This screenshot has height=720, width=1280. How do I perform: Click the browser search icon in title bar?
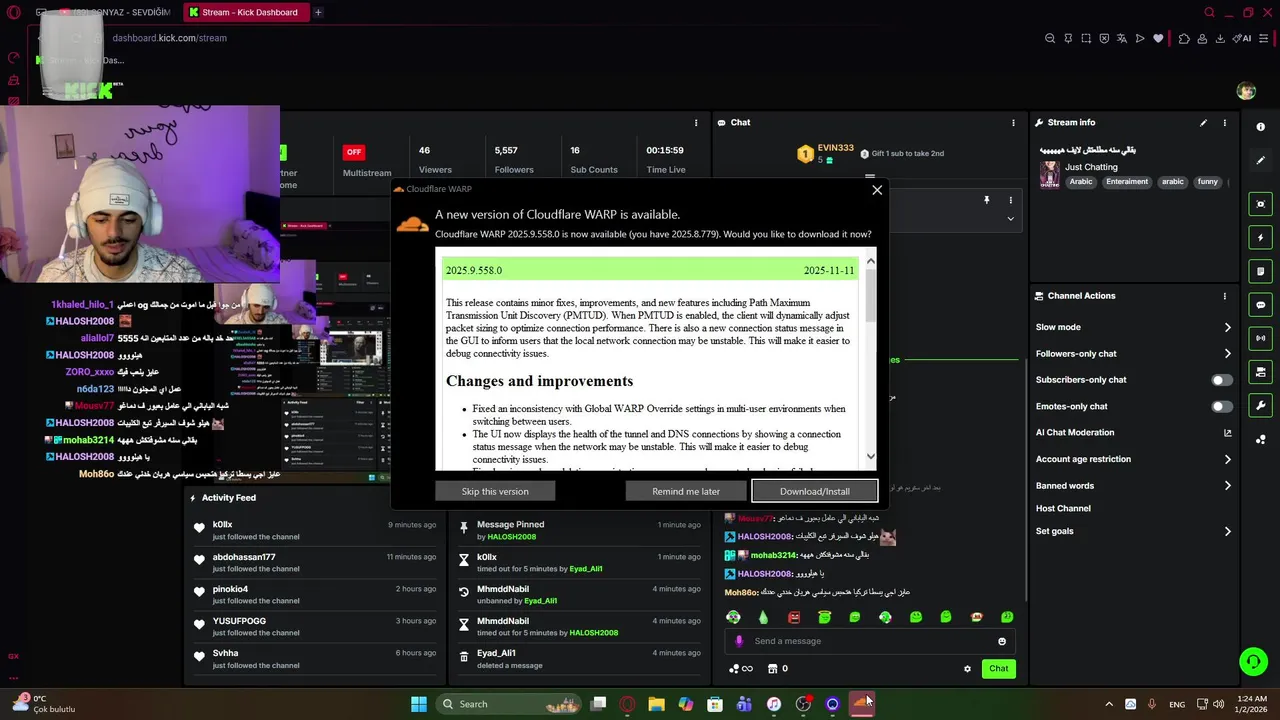click(x=1209, y=12)
